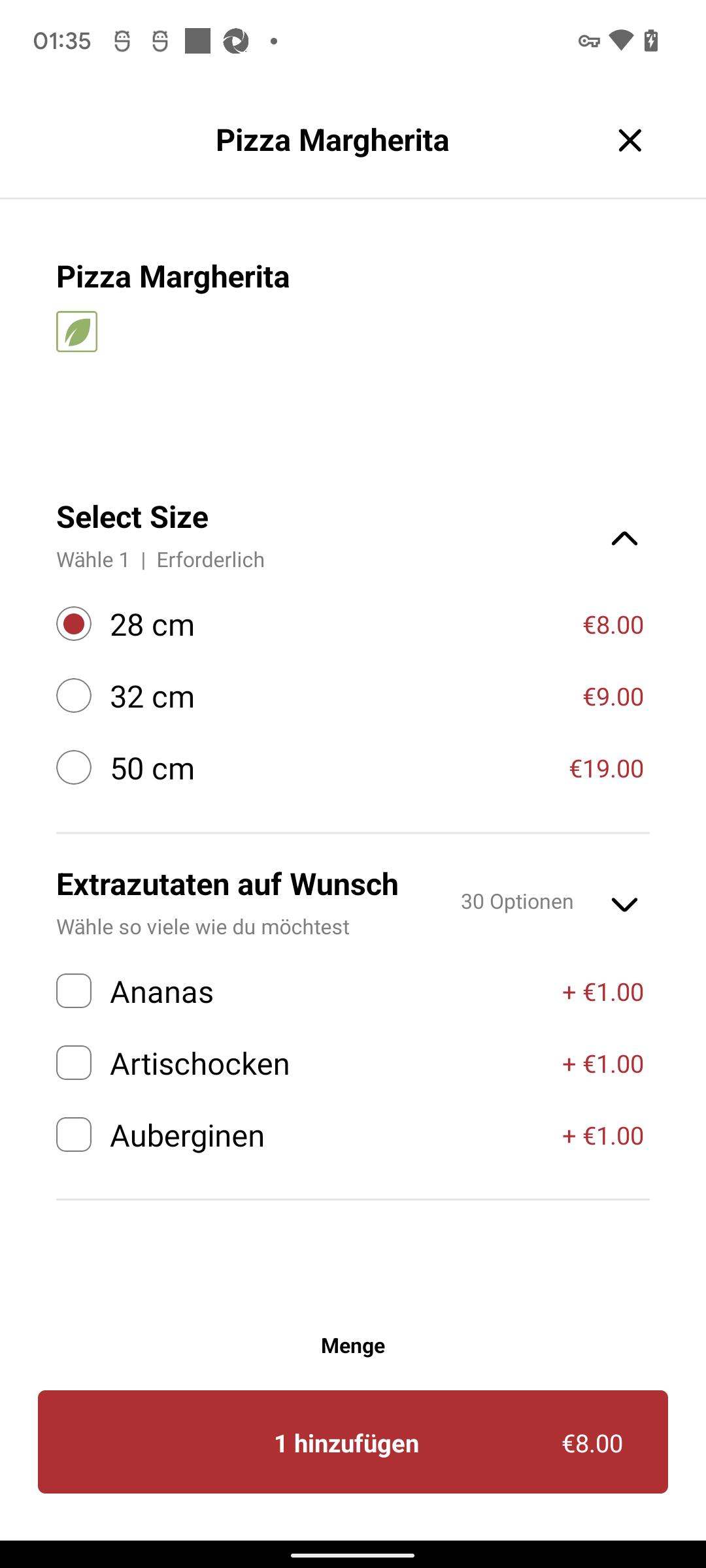
Task: Pick the 50 cm pizza size
Action: click(74, 768)
